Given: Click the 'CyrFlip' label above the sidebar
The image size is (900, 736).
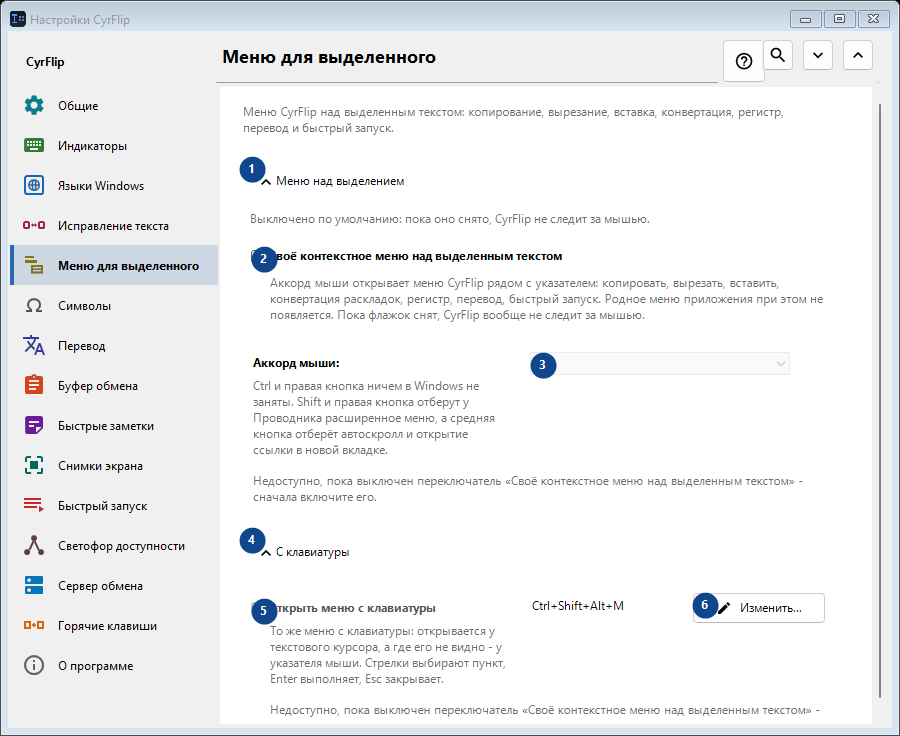Looking at the screenshot, I should [45, 62].
